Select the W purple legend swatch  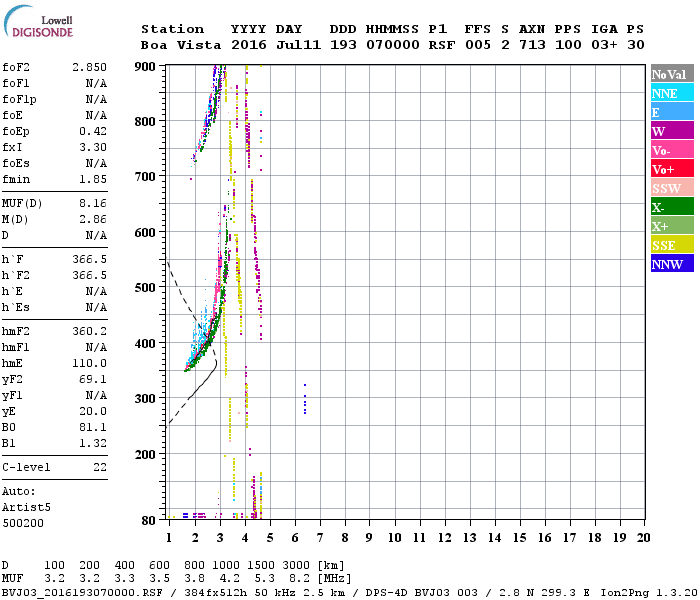pyautogui.click(x=672, y=131)
